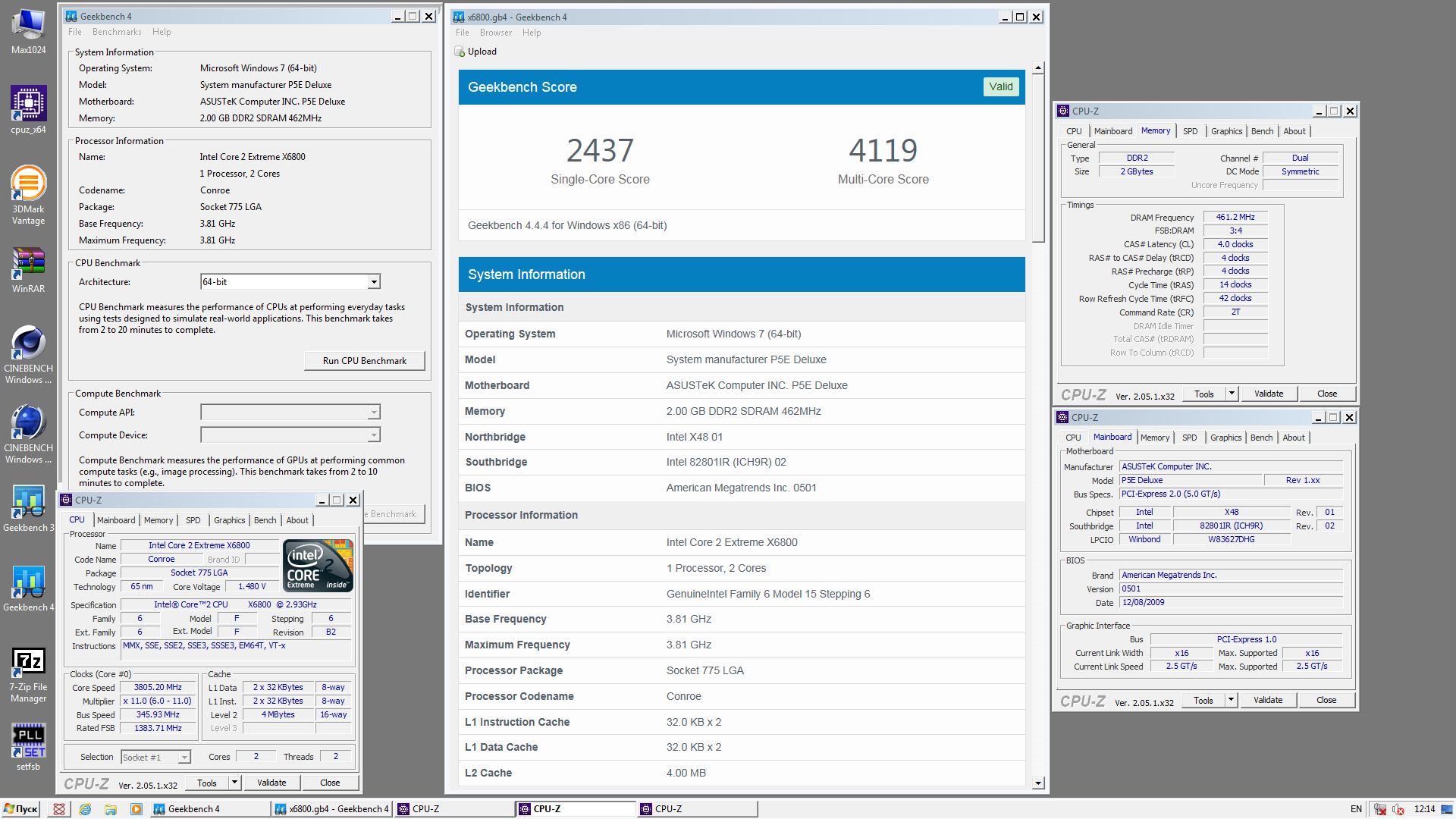Click the green Valid badge
The width and height of the screenshot is (1456, 819).
1001,86
